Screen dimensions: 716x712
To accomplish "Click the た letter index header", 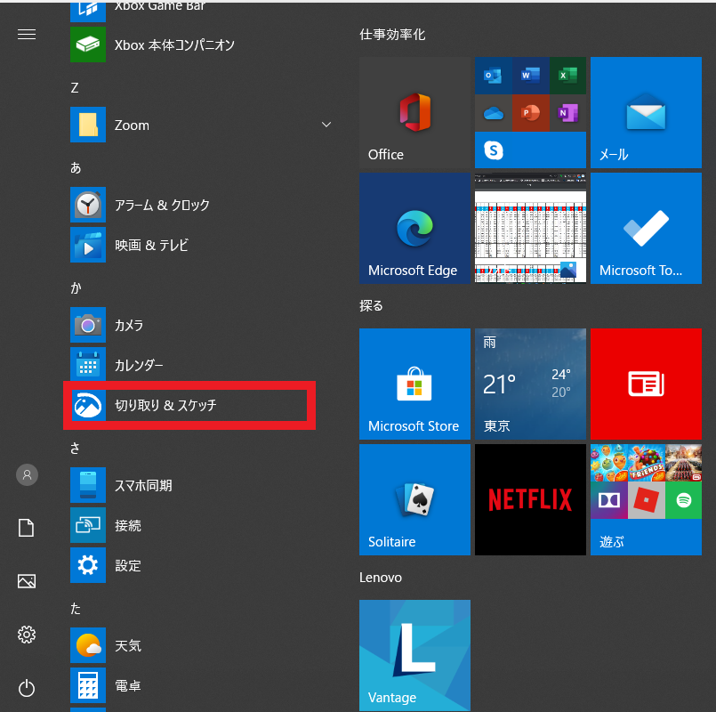I will tap(75, 608).
